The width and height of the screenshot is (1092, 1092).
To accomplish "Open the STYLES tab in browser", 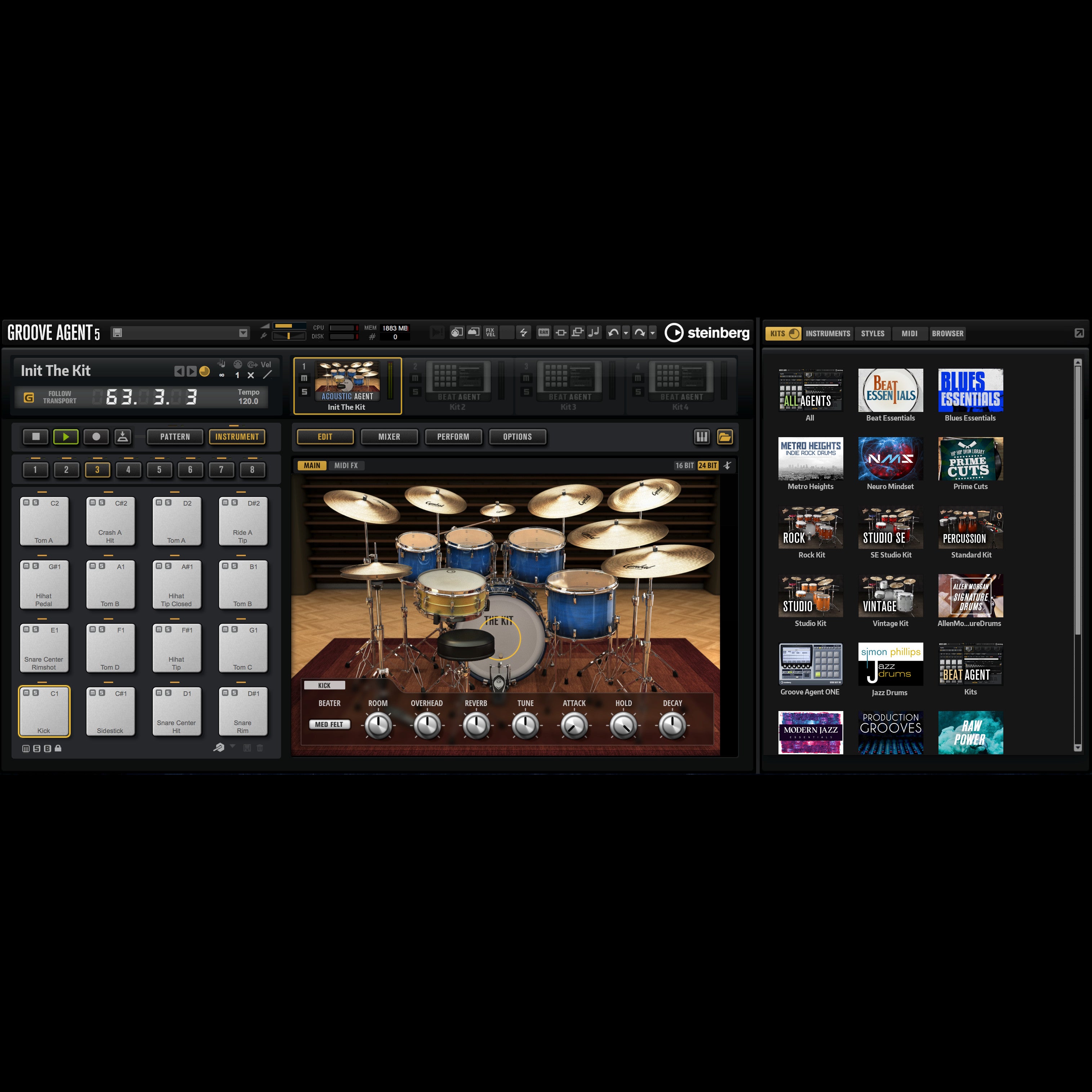I will (873, 333).
